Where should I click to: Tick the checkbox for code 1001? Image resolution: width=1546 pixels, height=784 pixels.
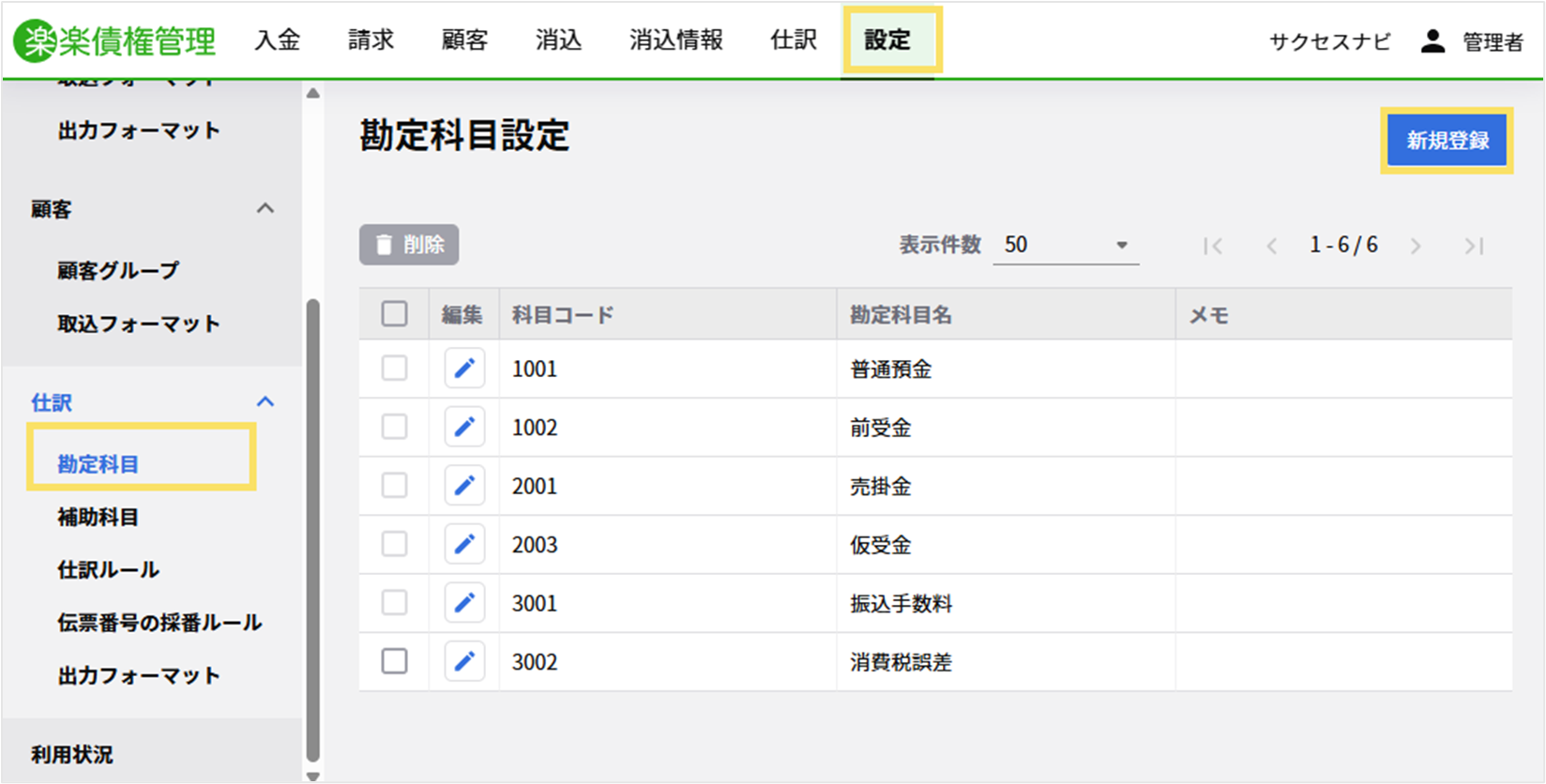click(x=394, y=368)
